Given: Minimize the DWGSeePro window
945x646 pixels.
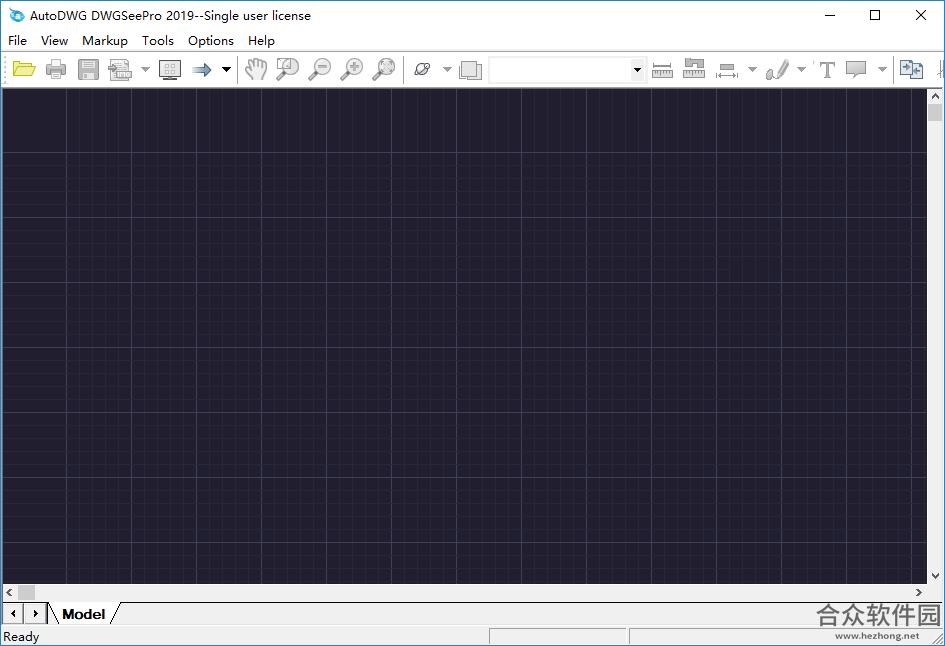Looking at the screenshot, I should click(830, 15).
